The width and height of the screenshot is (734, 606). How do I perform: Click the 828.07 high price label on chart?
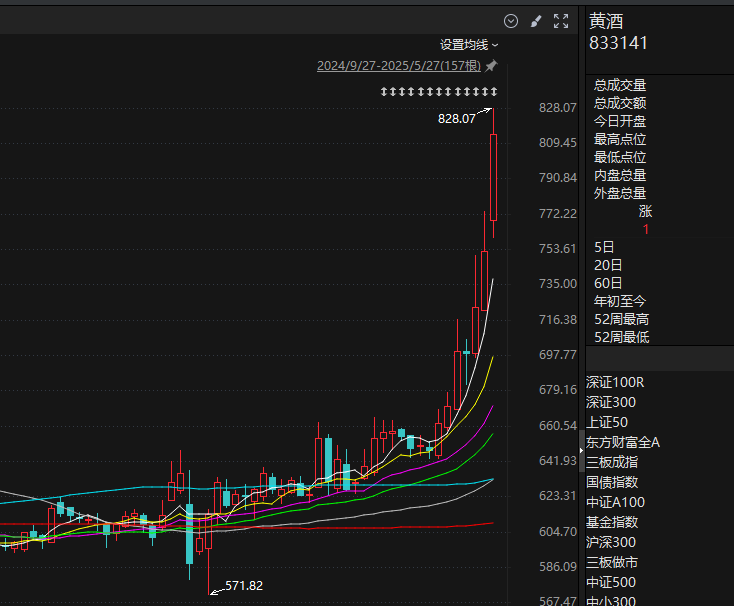click(456, 119)
